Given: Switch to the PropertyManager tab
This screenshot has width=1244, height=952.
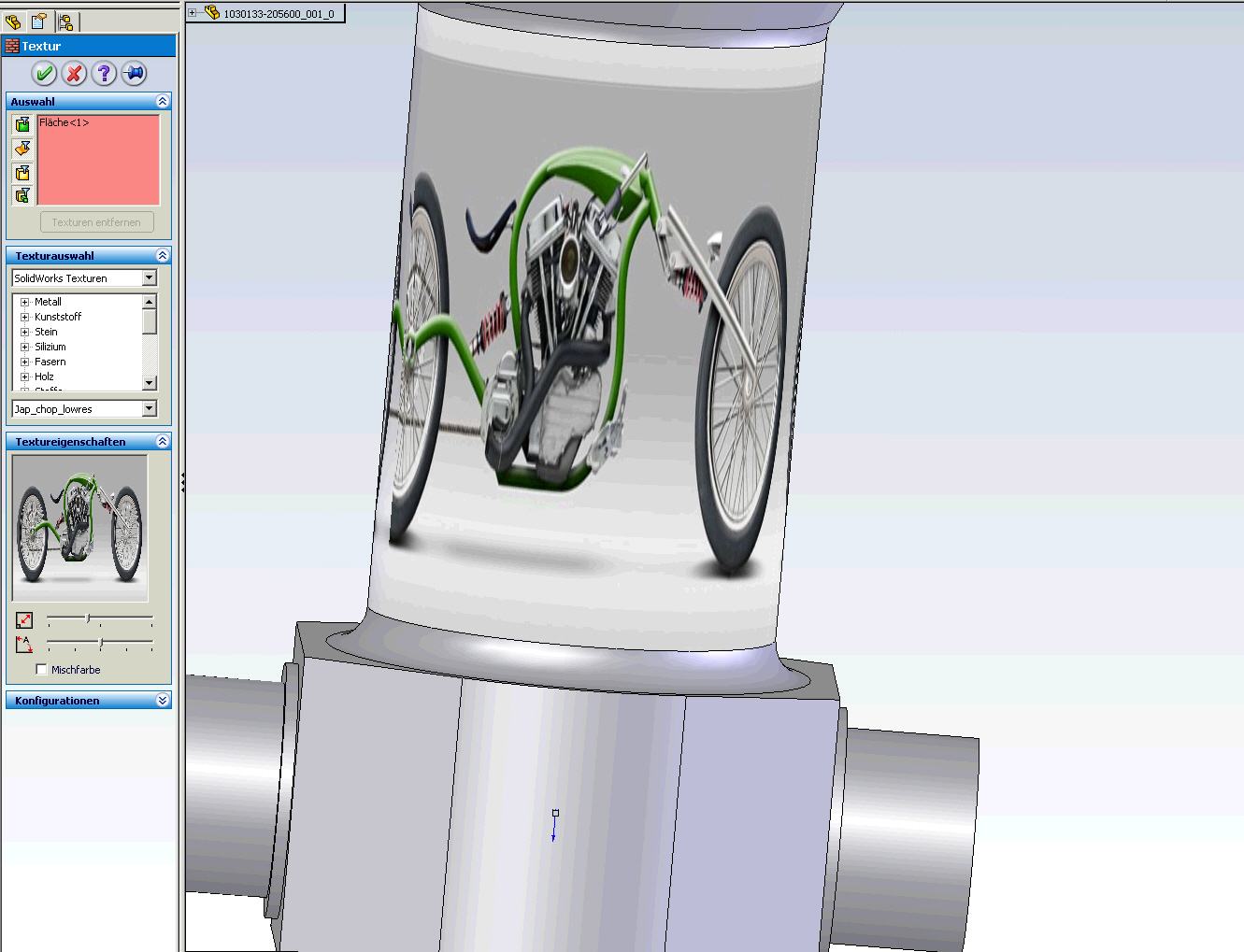Looking at the screenshot, I should (x=39, y=21).
